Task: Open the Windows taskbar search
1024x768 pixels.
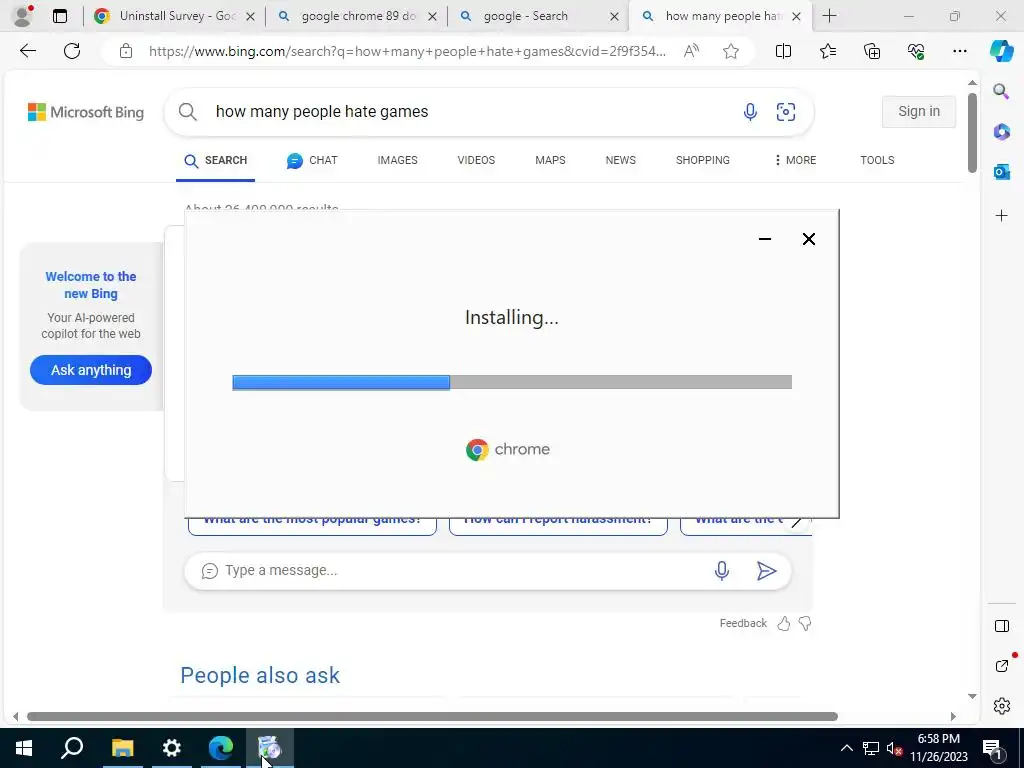Action: 72,748
